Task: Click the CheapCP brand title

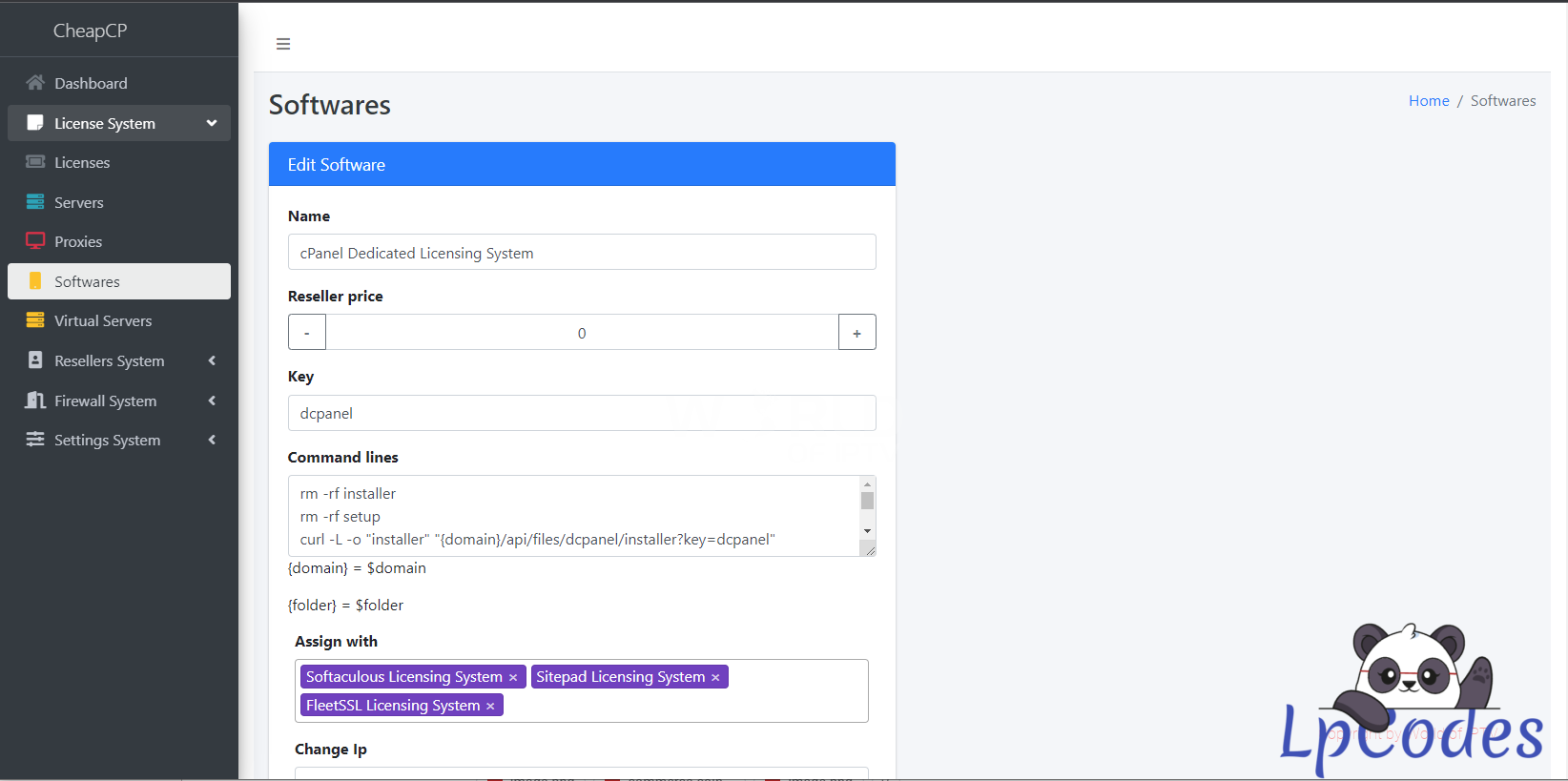Action: (x=90, y=31)
